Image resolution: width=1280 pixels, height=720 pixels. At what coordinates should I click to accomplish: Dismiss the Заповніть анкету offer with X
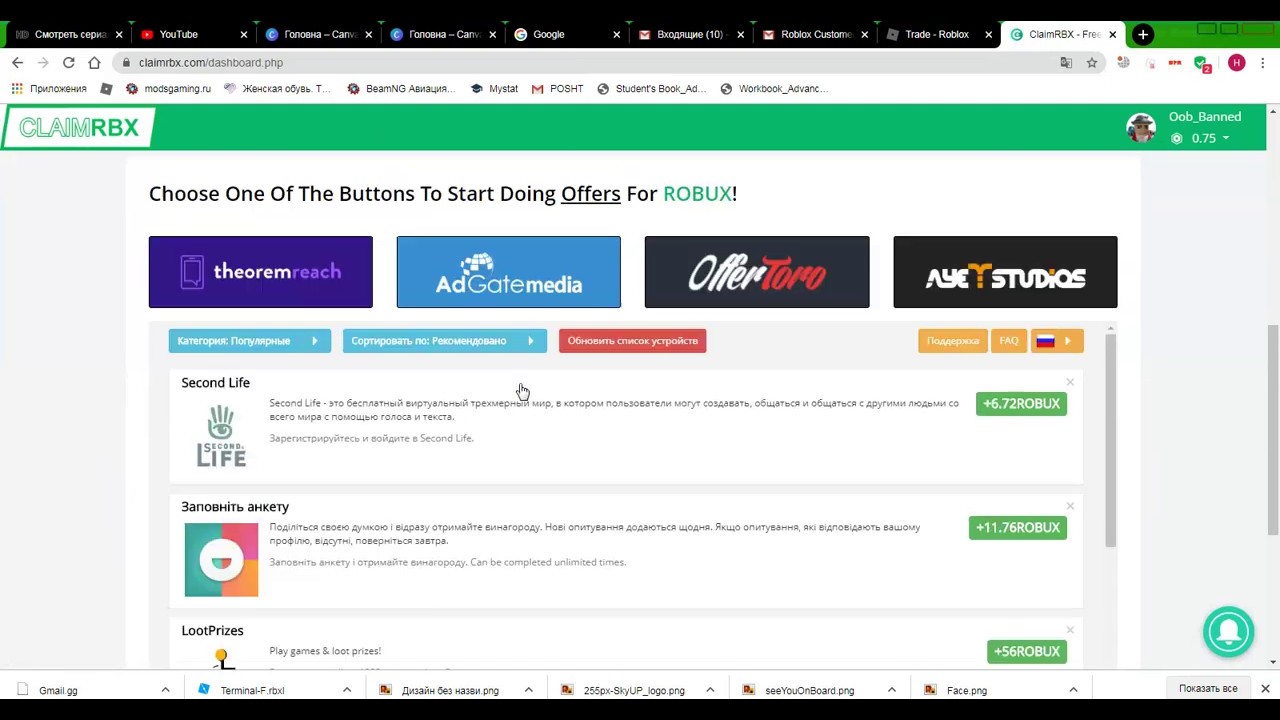[1070, 506]
